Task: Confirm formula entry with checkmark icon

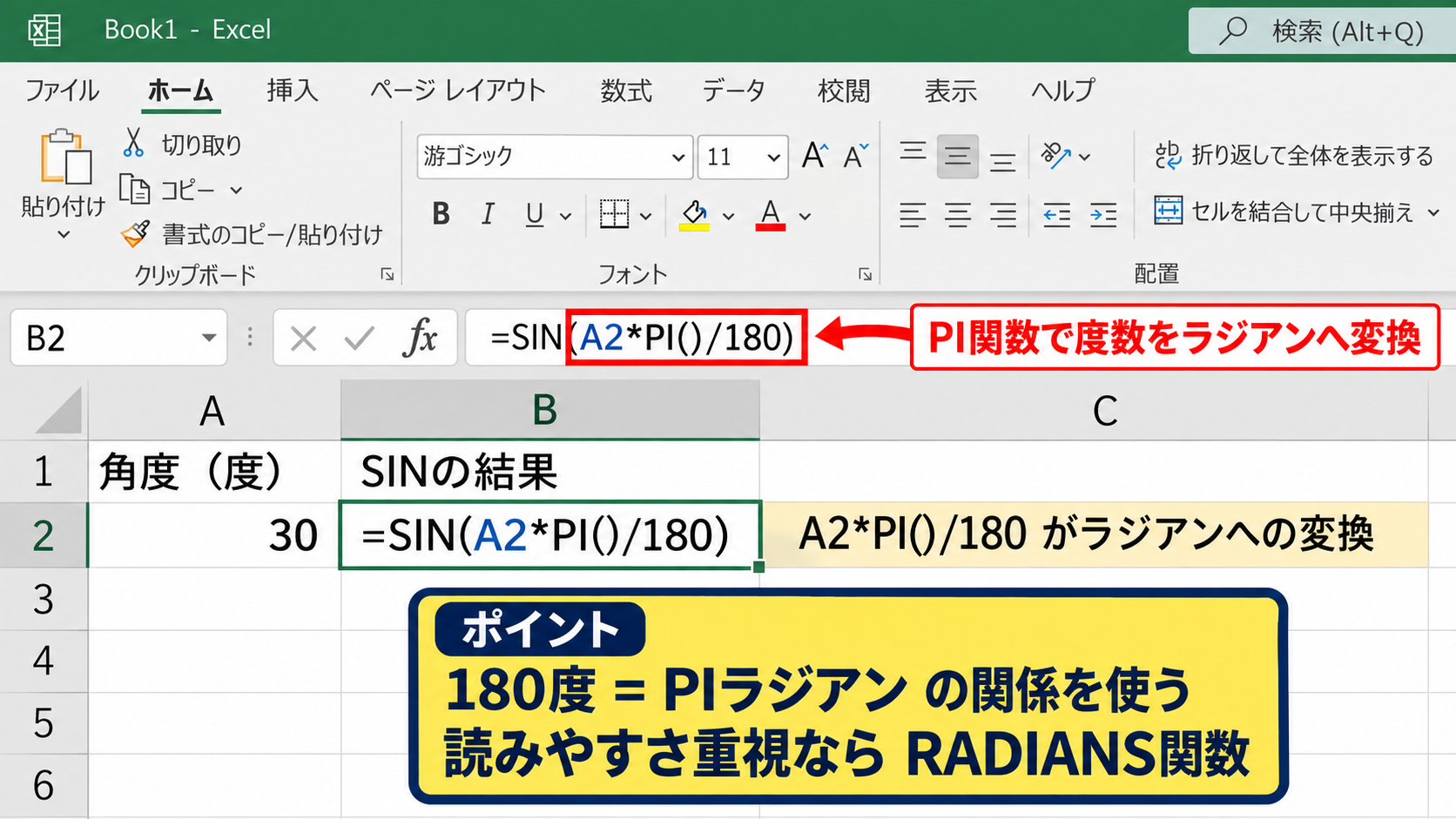Action: [x=359, y=338]
